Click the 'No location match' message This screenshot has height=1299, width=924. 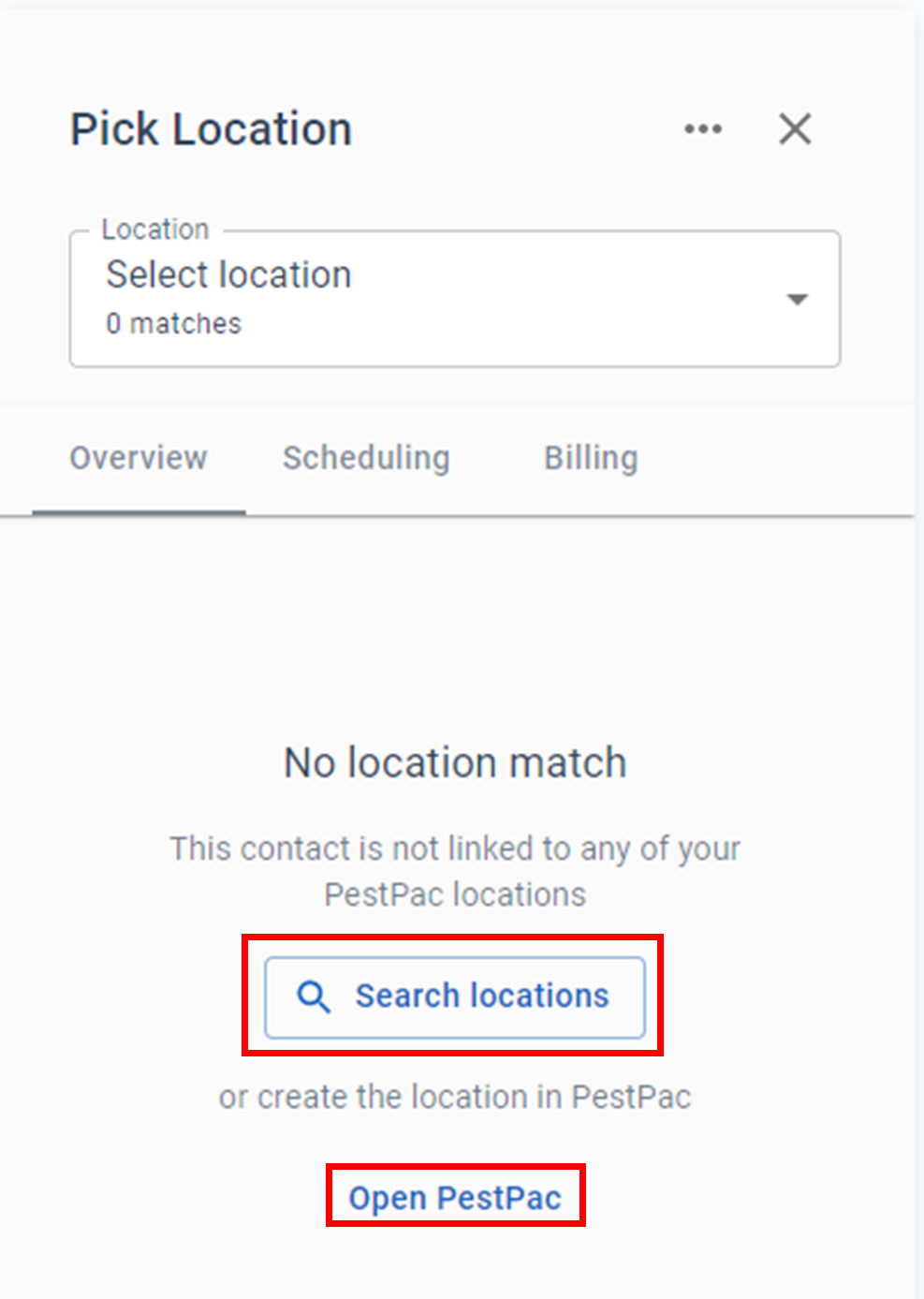pos(455,762)
